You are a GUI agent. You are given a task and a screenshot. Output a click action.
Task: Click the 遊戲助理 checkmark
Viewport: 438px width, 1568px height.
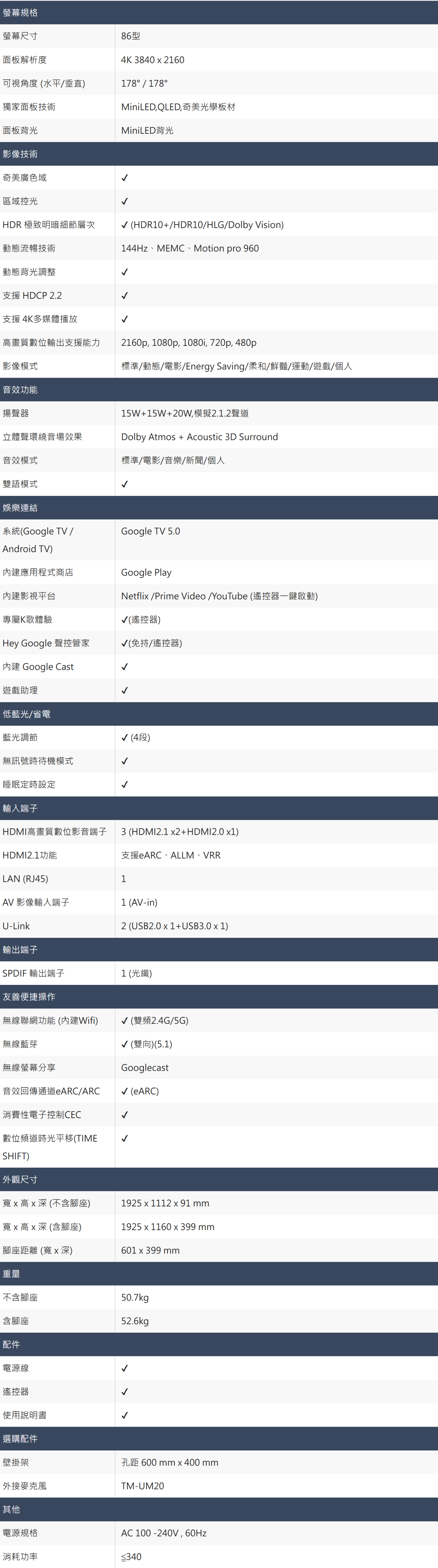[125, 691]
